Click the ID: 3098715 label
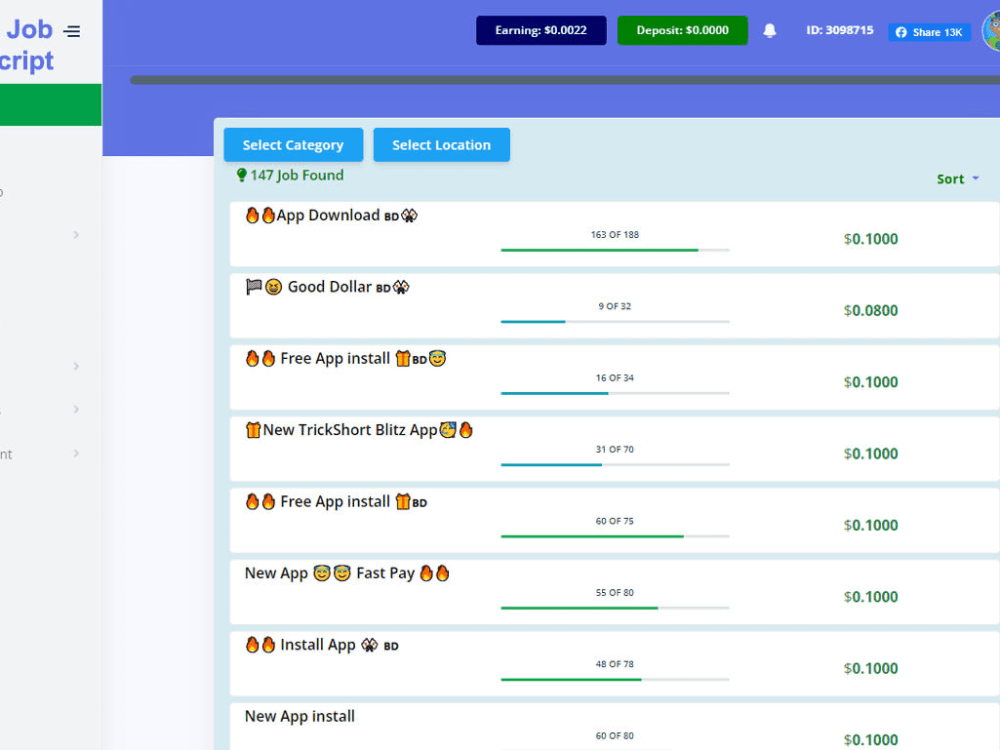The height and width of the screenshot is (750, 1000). 839,30
